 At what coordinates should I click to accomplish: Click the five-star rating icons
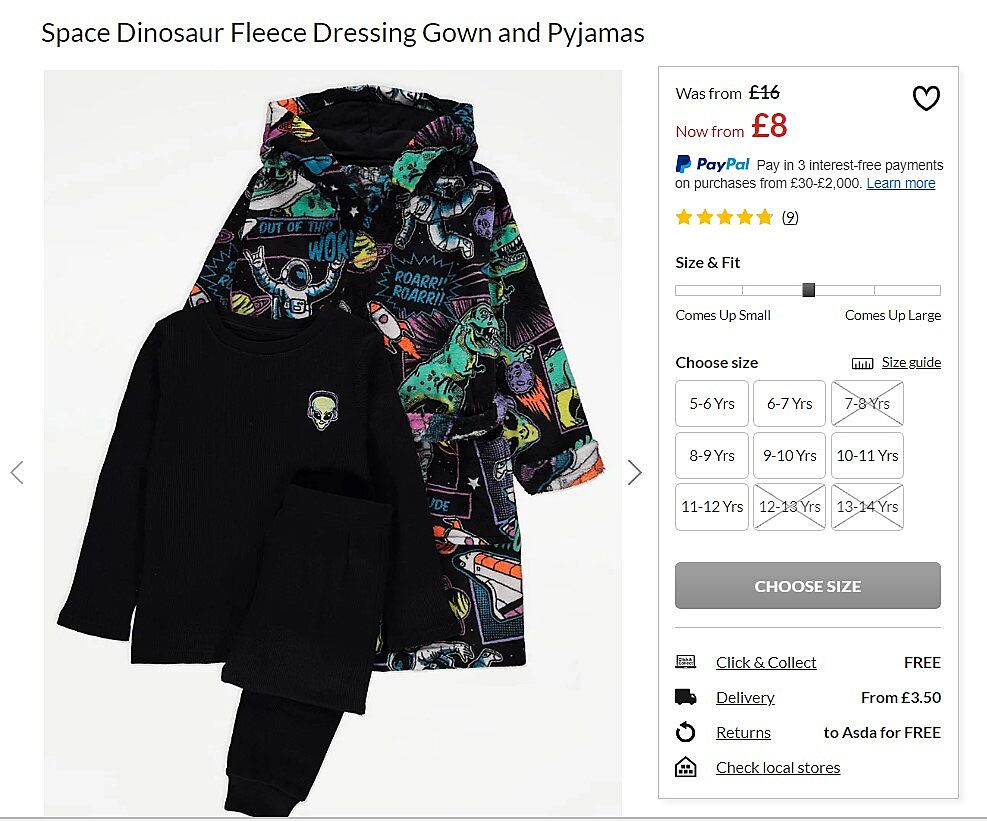click(724, 217)
